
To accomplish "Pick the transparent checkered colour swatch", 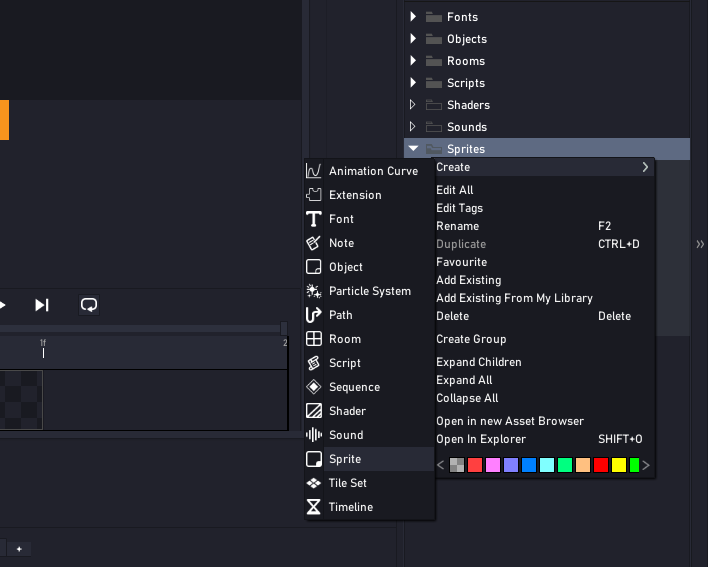I will pyautogui.click(x=457, y=465).
